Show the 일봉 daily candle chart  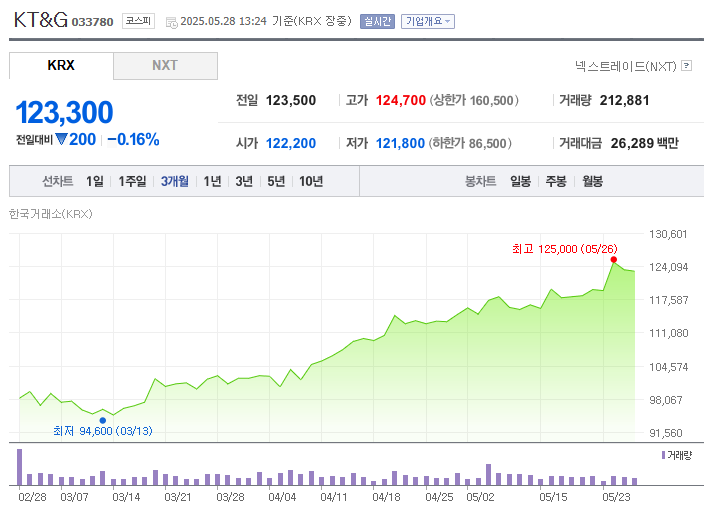coord(520,181)
